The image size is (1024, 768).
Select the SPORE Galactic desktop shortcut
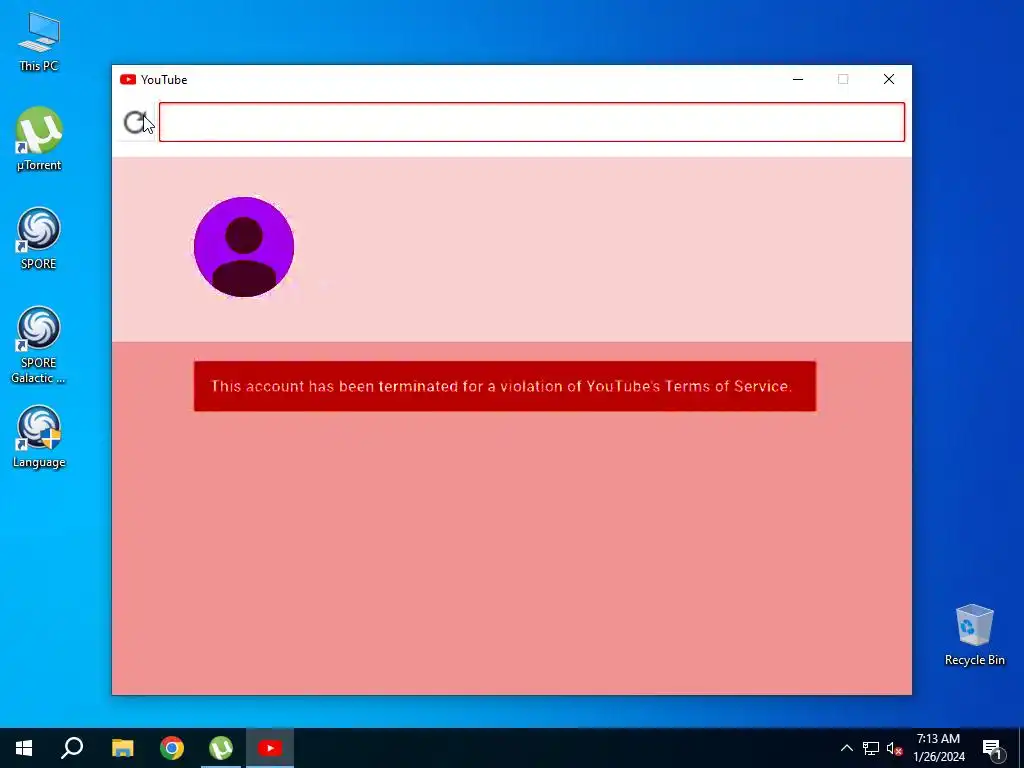(39, 345)
